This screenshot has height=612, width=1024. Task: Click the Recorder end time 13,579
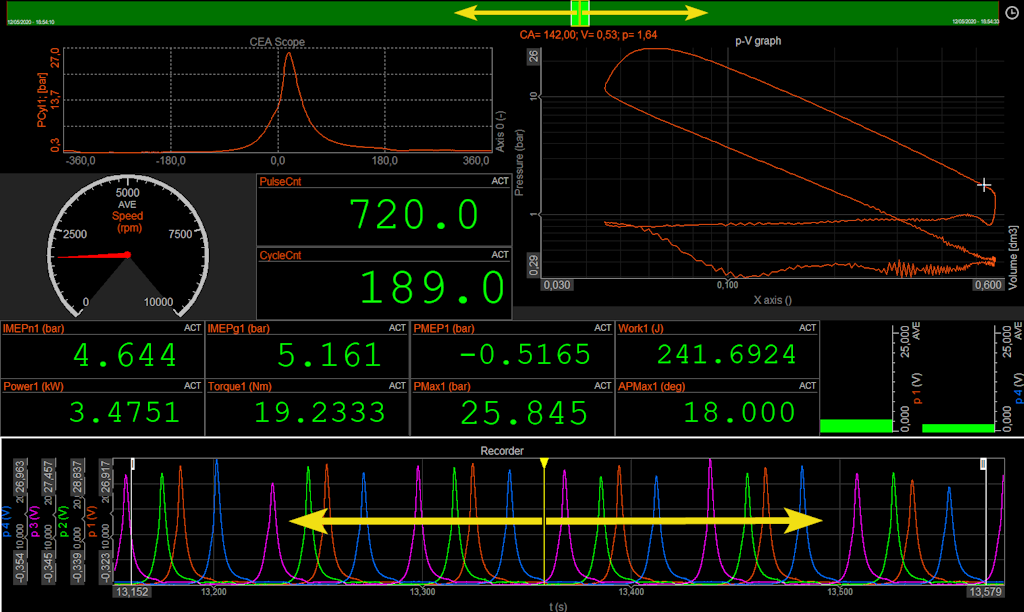(x=985, y=592)
